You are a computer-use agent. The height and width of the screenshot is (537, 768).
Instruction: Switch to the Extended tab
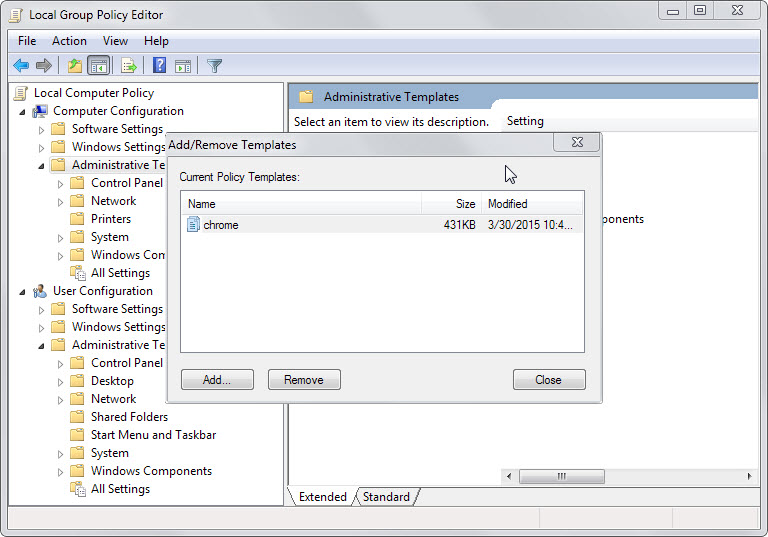(322, 497)
